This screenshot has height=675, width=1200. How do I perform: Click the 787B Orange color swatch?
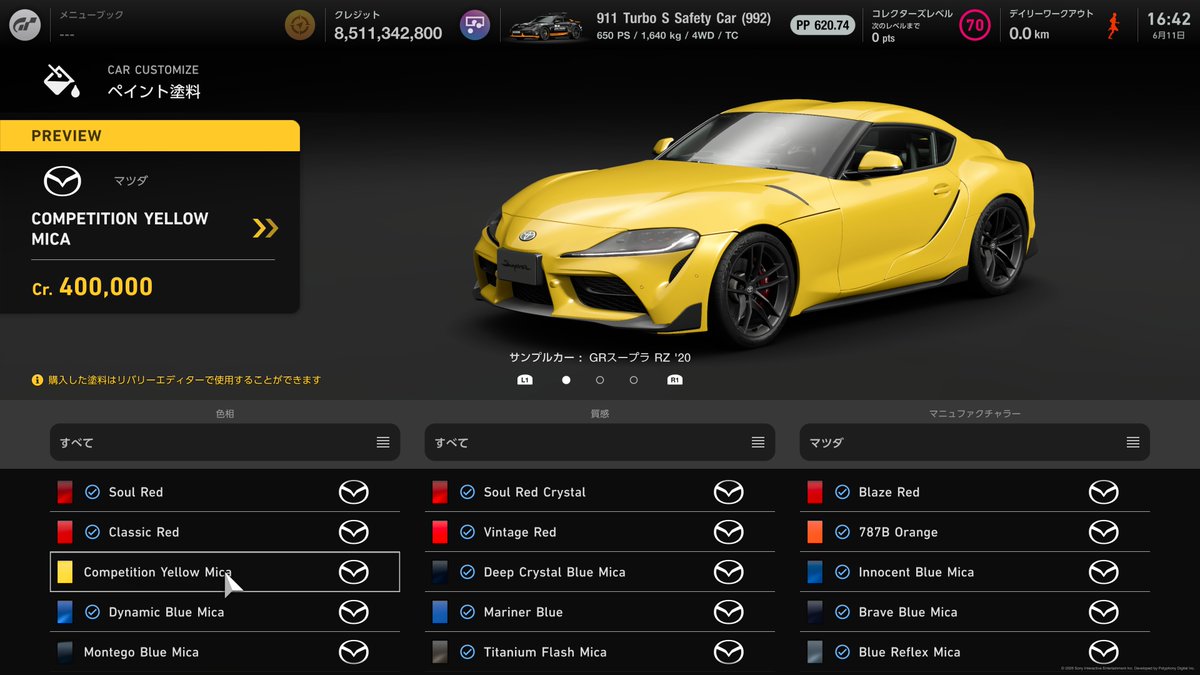[815, 532]
